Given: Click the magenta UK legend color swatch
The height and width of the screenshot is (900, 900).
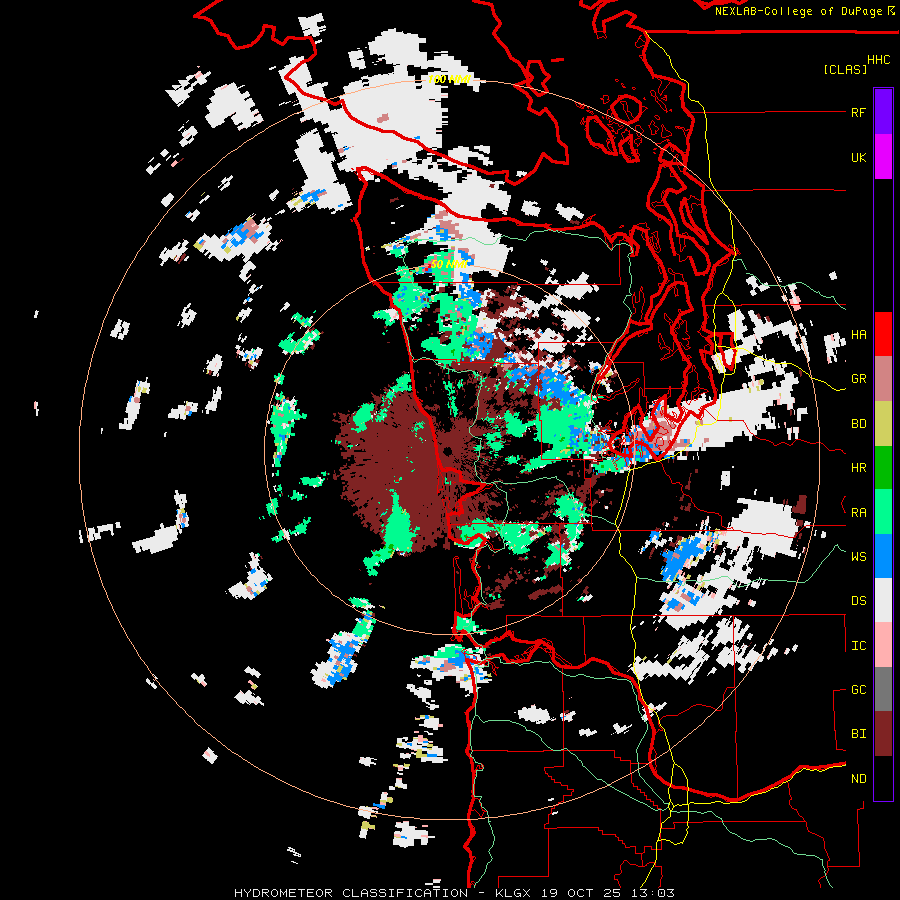Looking at the screenshot, I should (883, 157).
